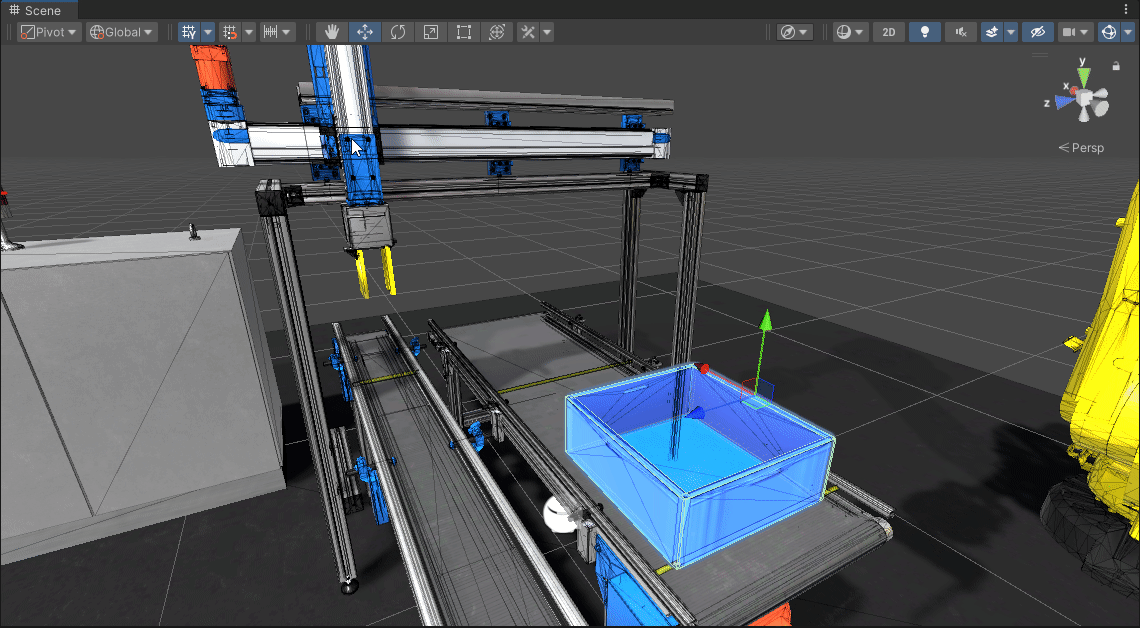1140x628 pixels.
Task: Open the Global handle rotation dropdown
Action: [123, 32]
